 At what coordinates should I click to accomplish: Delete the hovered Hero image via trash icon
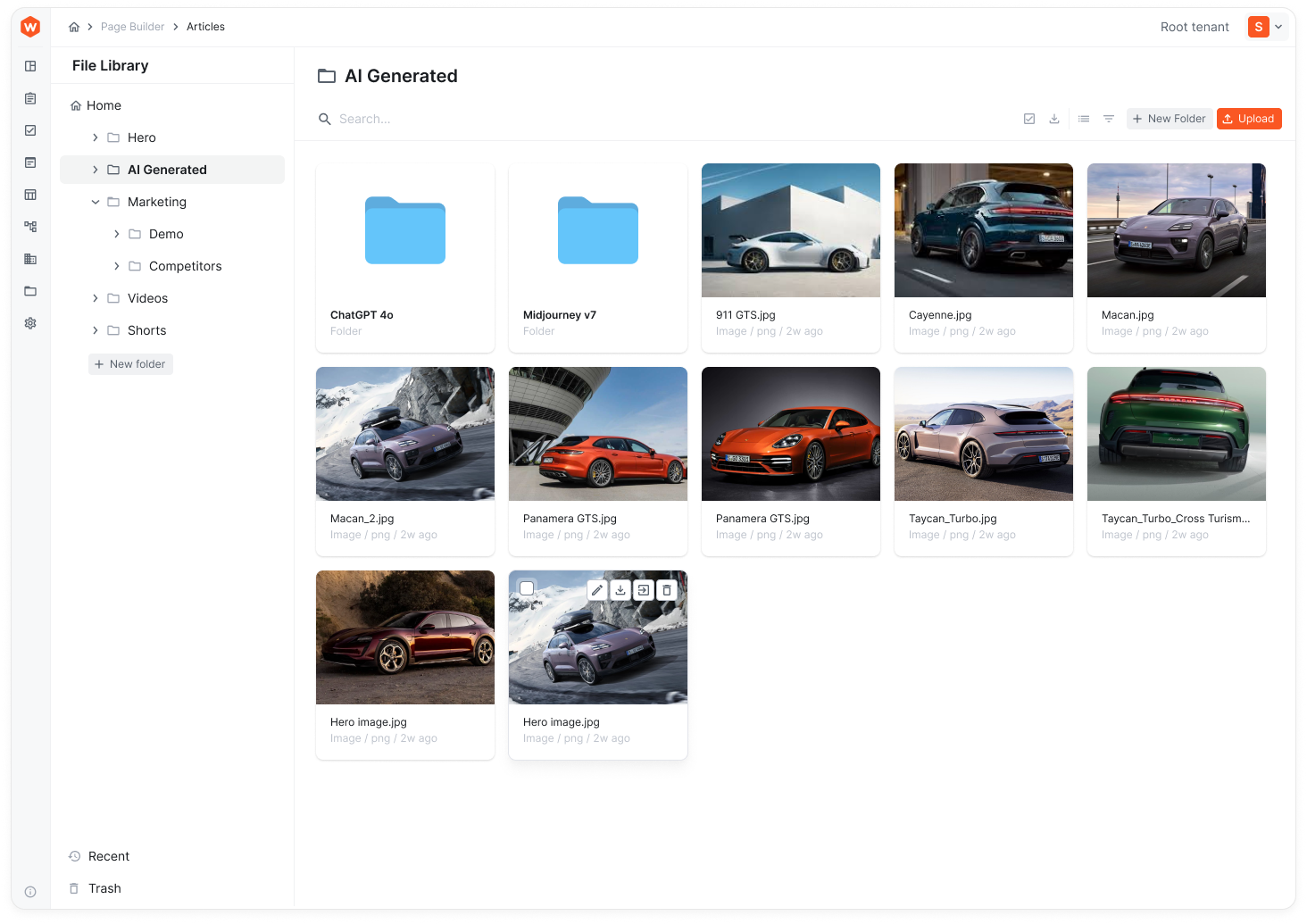click(666, 589)
